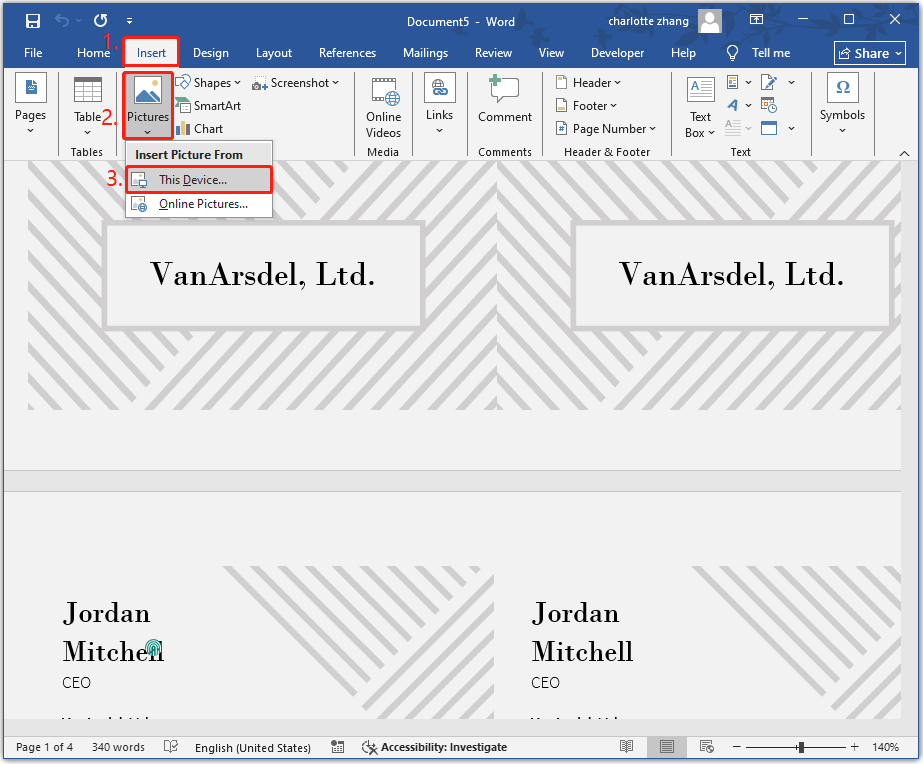Open the Developer tab
The height and width of the screenshot is (764, 923).
coord(617,53)
